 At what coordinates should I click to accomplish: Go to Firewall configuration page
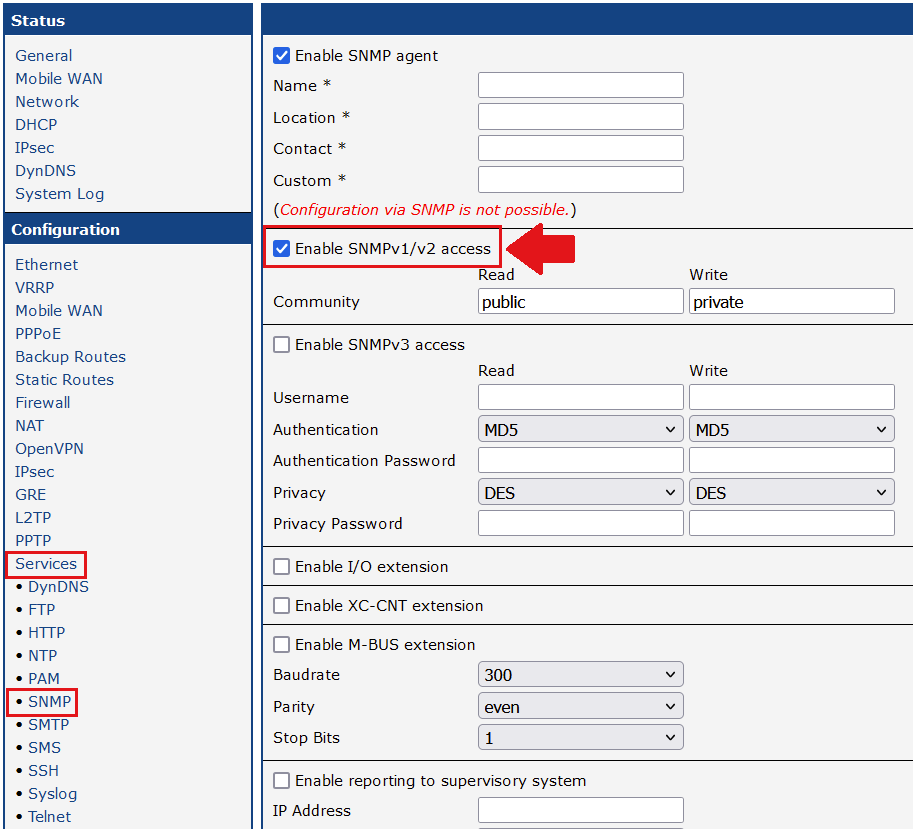coord(43,403)
